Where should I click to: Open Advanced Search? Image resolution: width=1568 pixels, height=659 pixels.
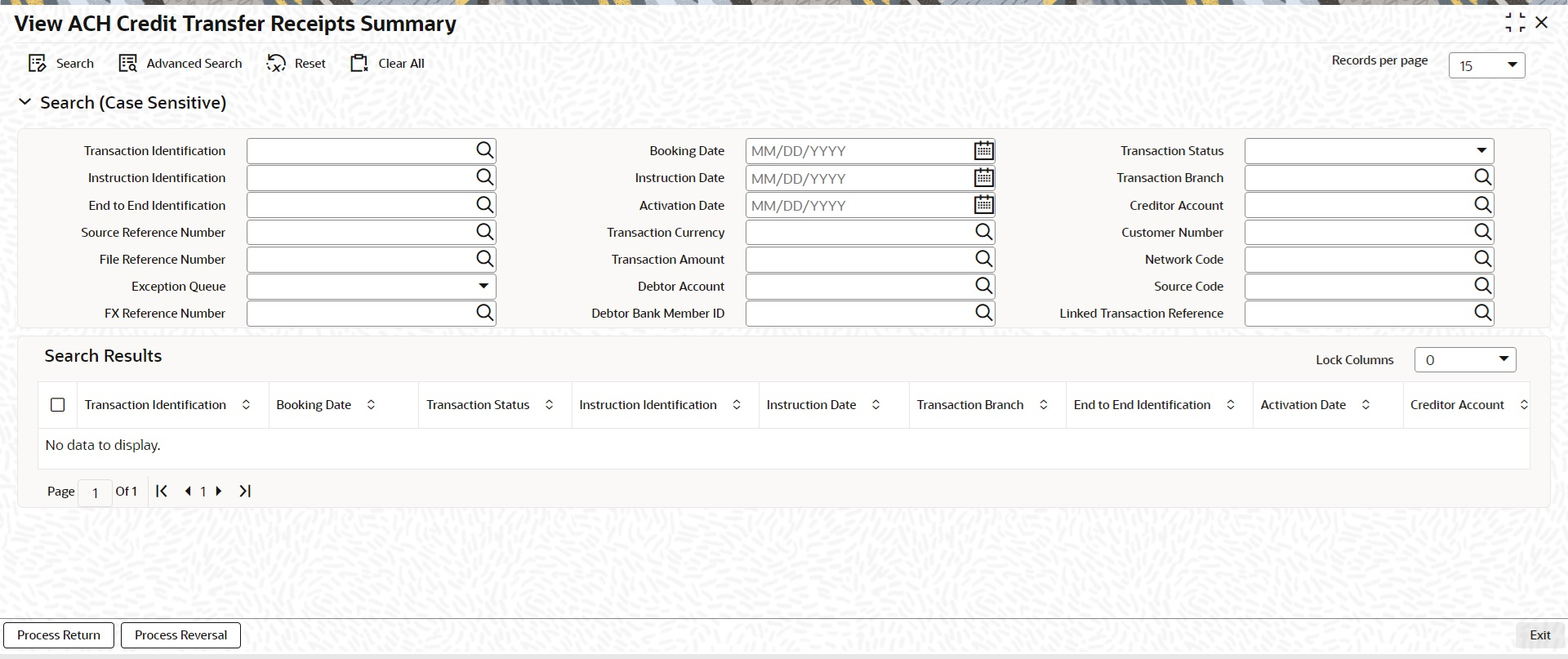click(180, 64)
